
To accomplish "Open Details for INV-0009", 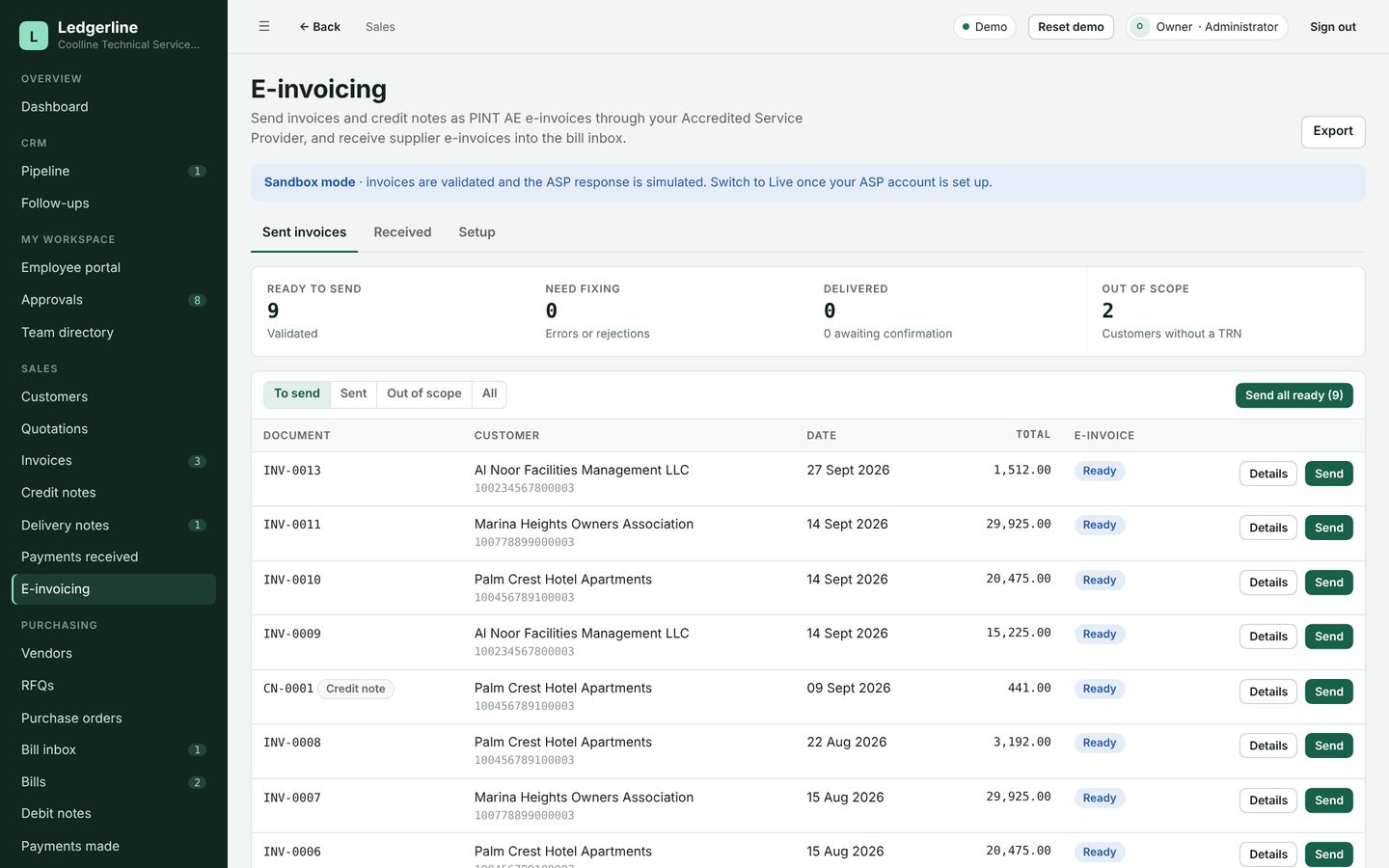I will coord(1267,637).
